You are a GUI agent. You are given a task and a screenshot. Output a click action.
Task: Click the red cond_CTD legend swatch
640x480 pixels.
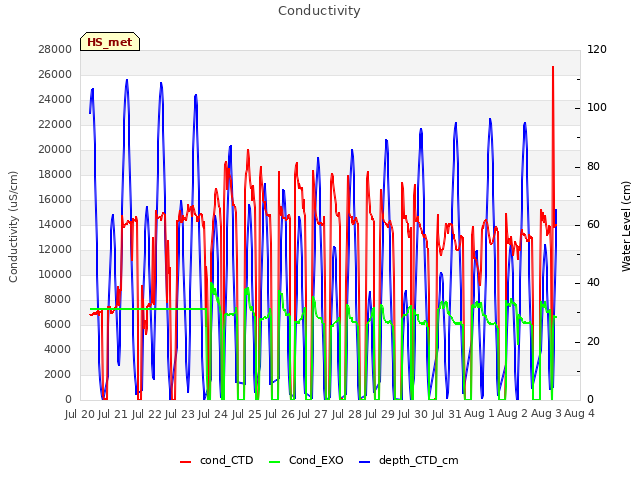[185, 462]
